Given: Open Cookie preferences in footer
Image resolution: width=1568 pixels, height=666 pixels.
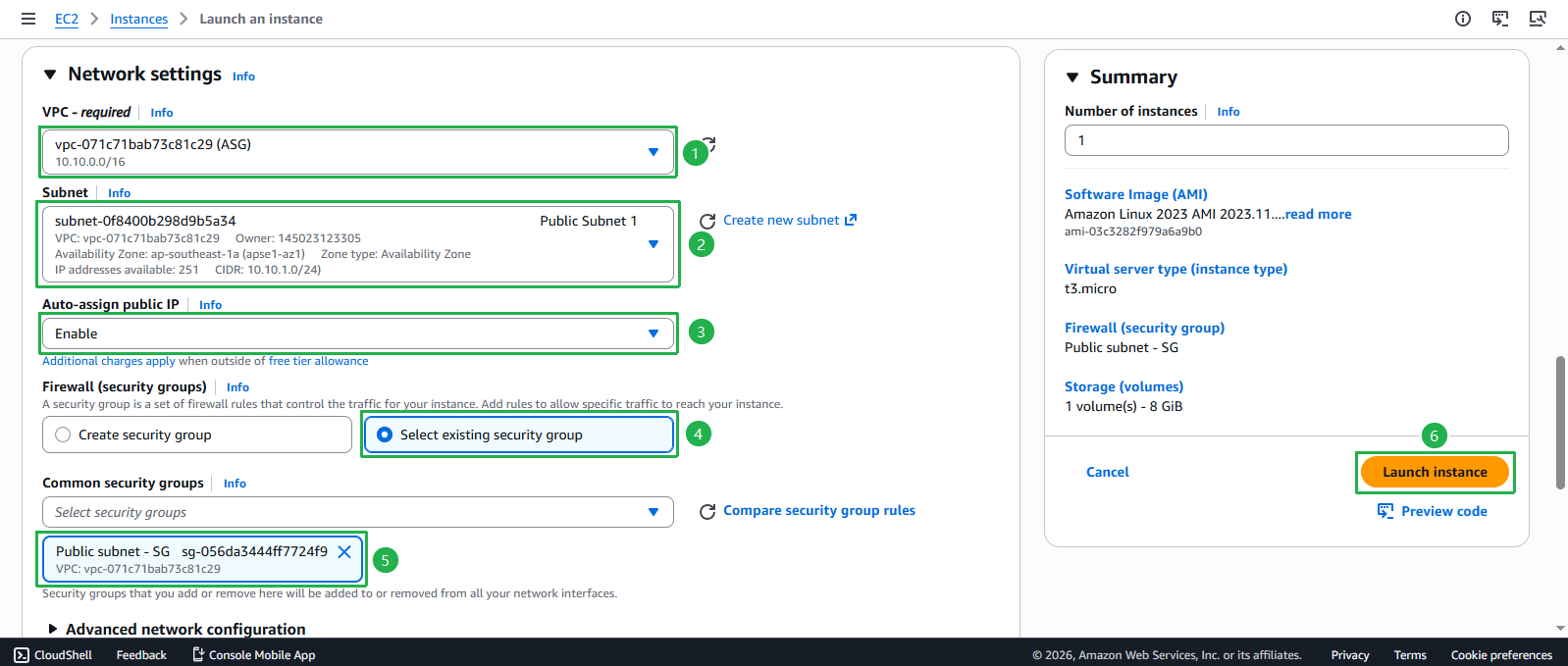Looking at the screenshot, I should (x=1501, y=655).
